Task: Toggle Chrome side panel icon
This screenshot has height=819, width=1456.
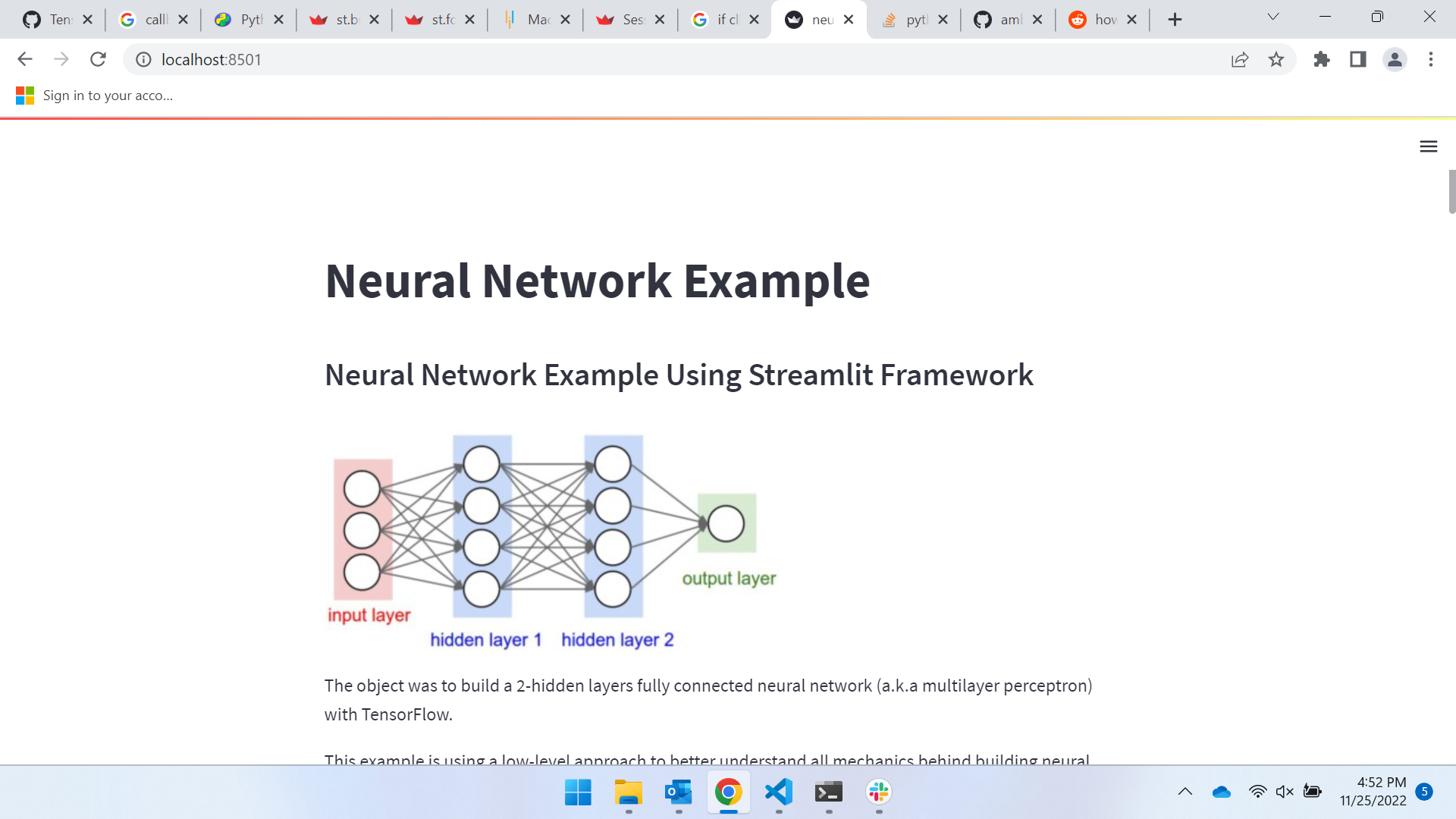Action: [1358, 59]
